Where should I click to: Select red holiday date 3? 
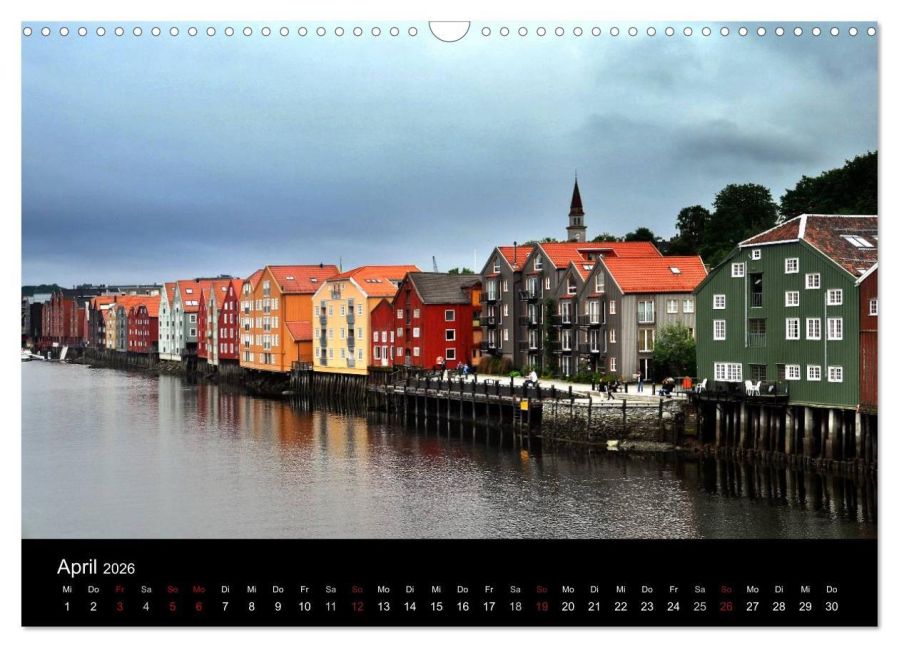(x=120, y=606)
